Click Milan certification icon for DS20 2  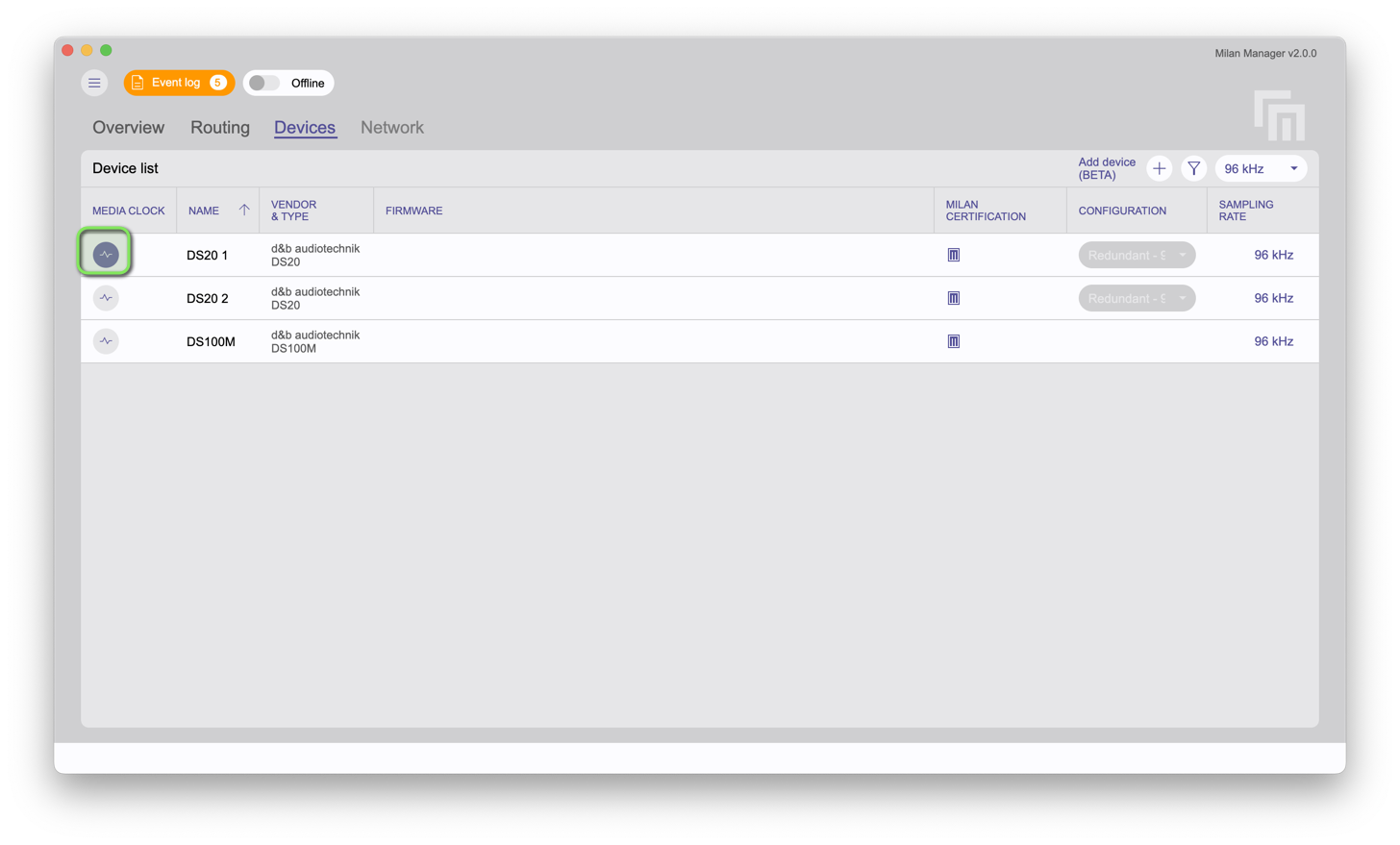click(x=953, y=298)
